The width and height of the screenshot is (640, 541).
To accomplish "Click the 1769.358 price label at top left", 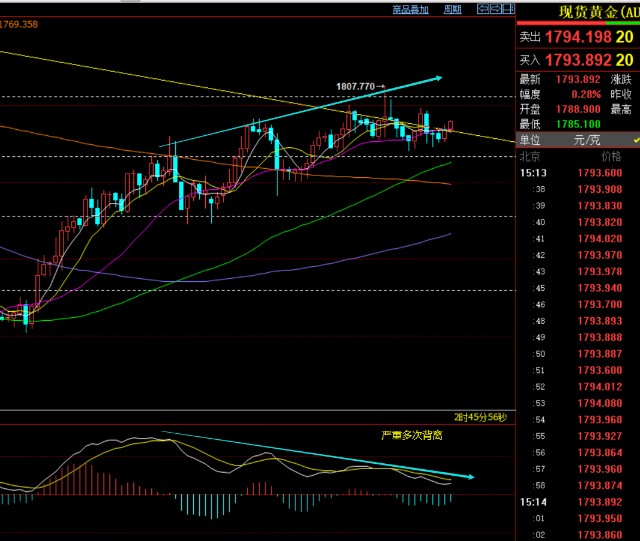I will (19, 24).
